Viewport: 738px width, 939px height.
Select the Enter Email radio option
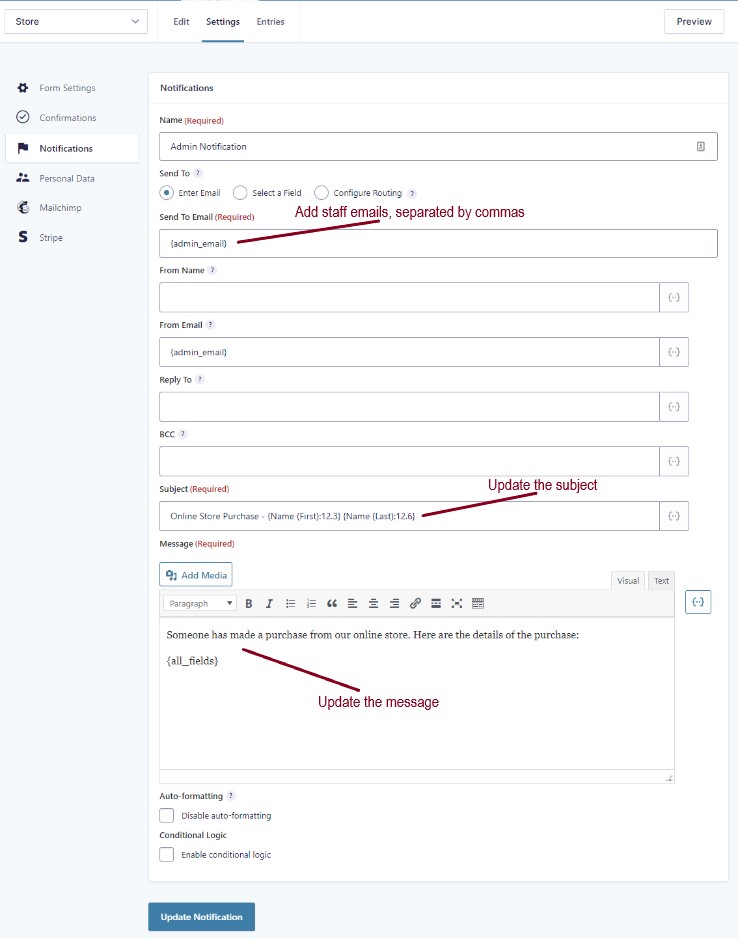pyautogui.click(x=167, y=193)
